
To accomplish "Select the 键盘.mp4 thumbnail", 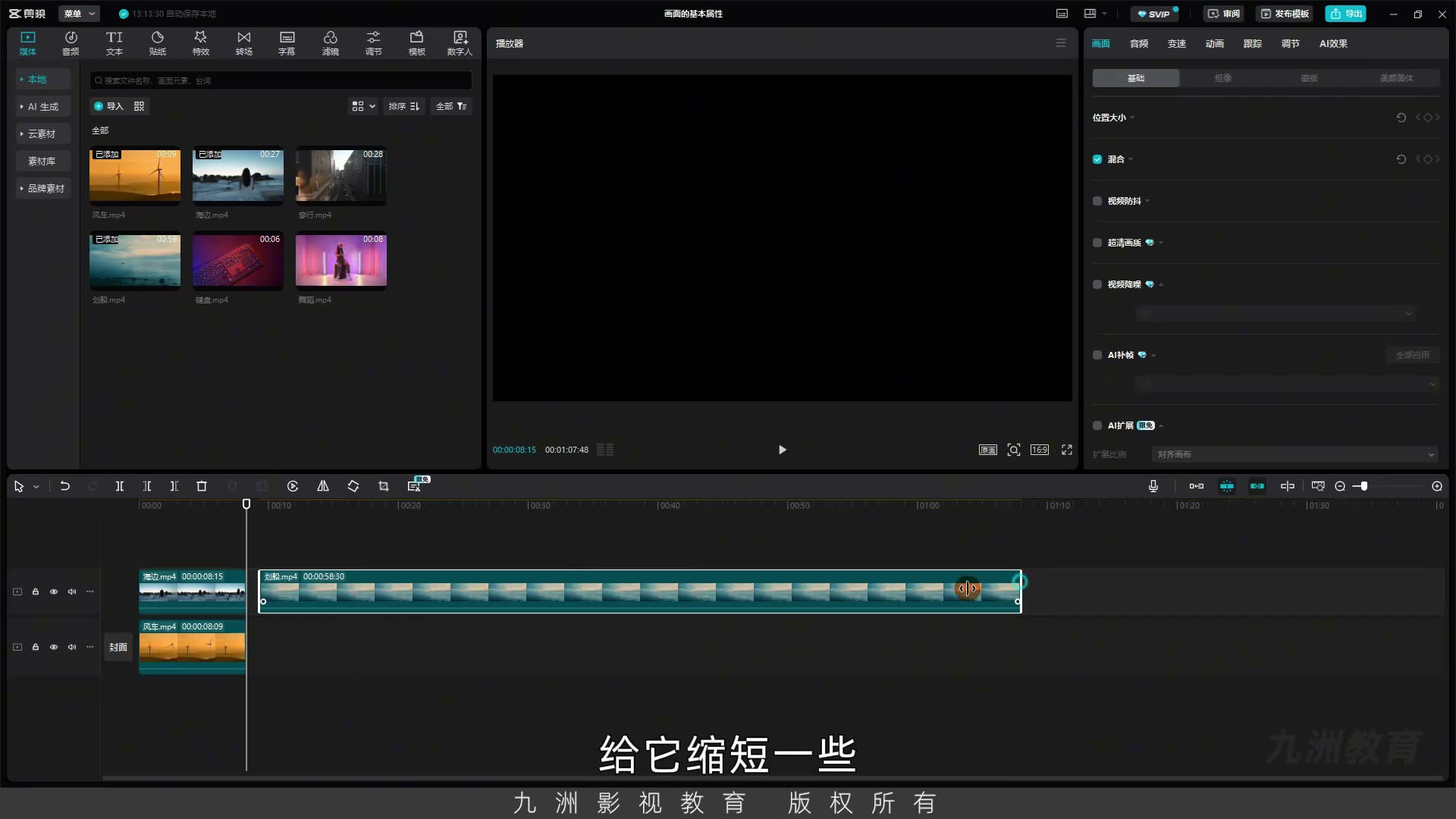I will point(238,261).
